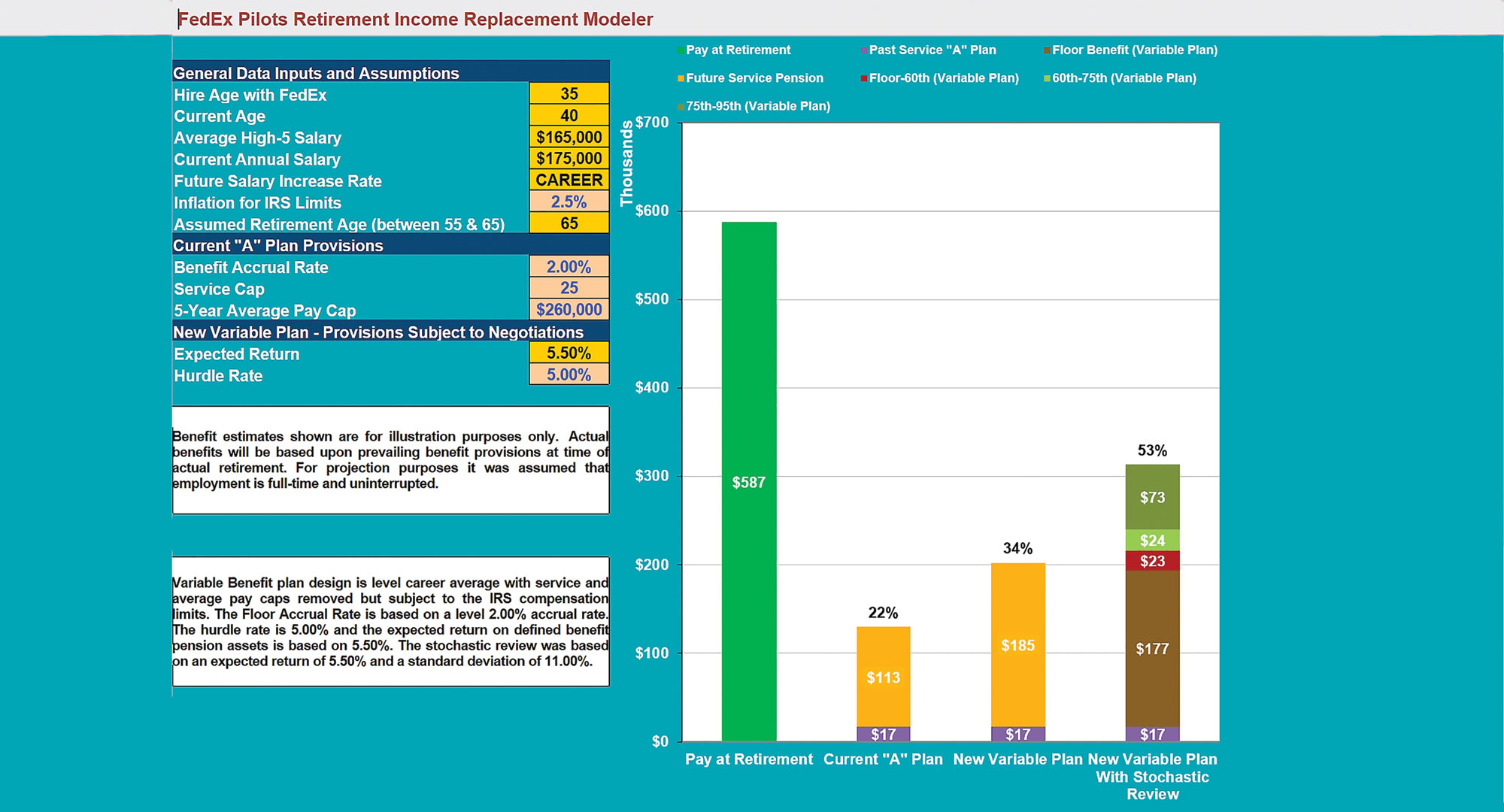The height and width of the screenshot is (812, 1504).
Task: Select the red $23 Floor-60th segment
Action: click(1153, 561)
